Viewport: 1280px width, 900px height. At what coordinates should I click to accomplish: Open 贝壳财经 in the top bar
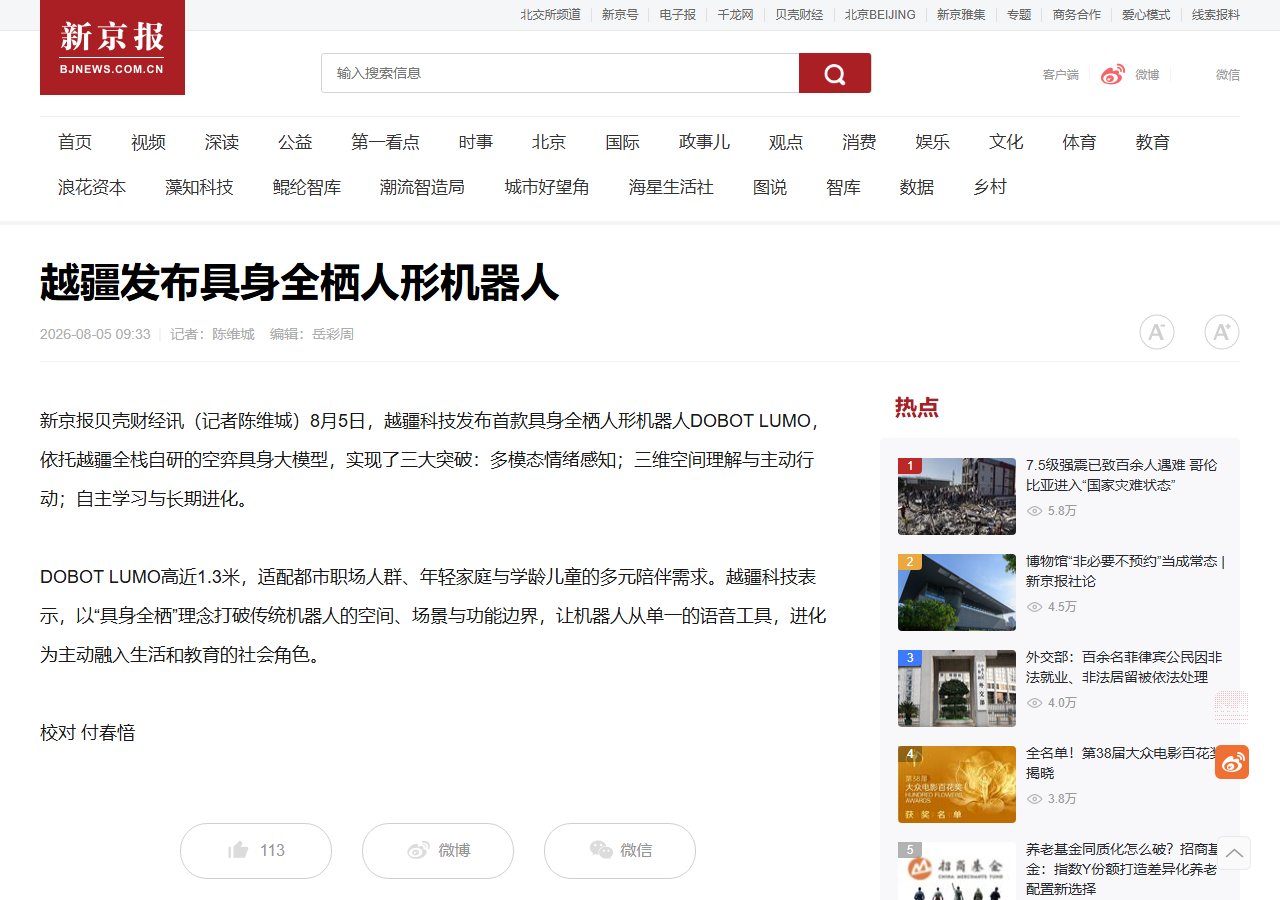pos(799,15)
